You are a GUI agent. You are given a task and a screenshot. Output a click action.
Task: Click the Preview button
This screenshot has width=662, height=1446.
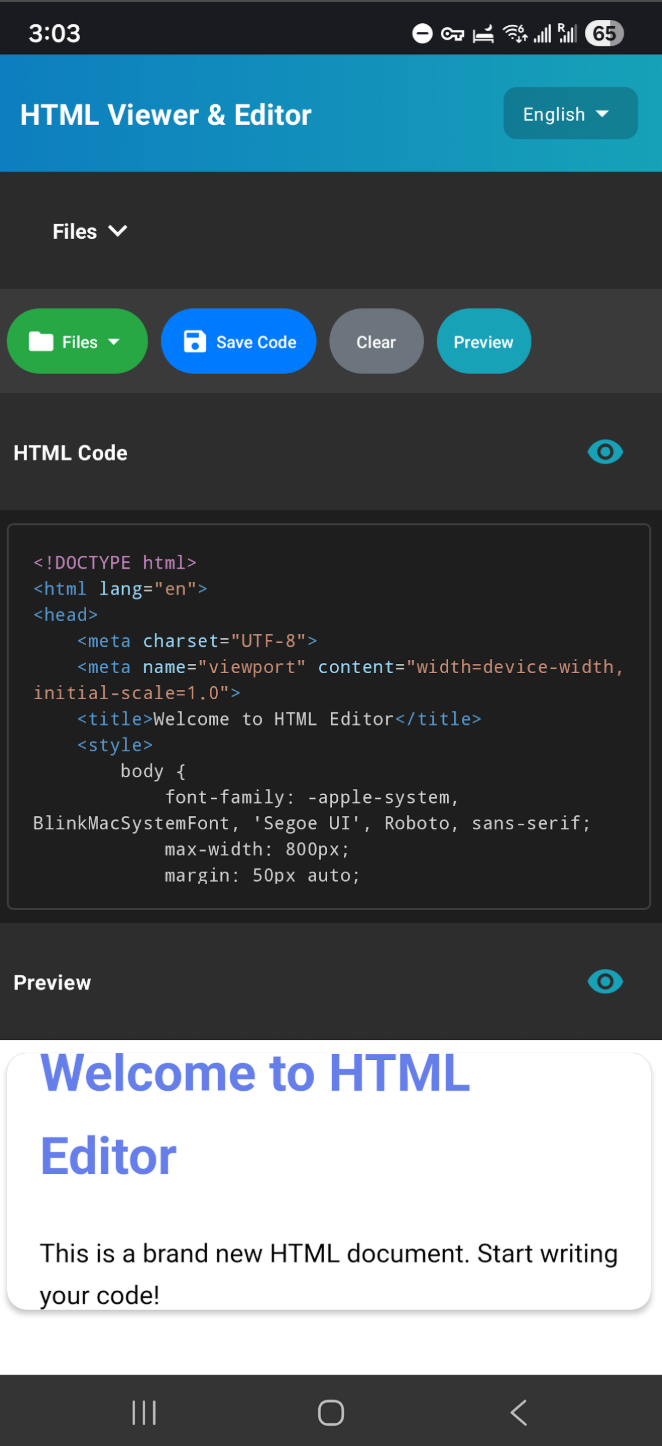tap(483, 341)
